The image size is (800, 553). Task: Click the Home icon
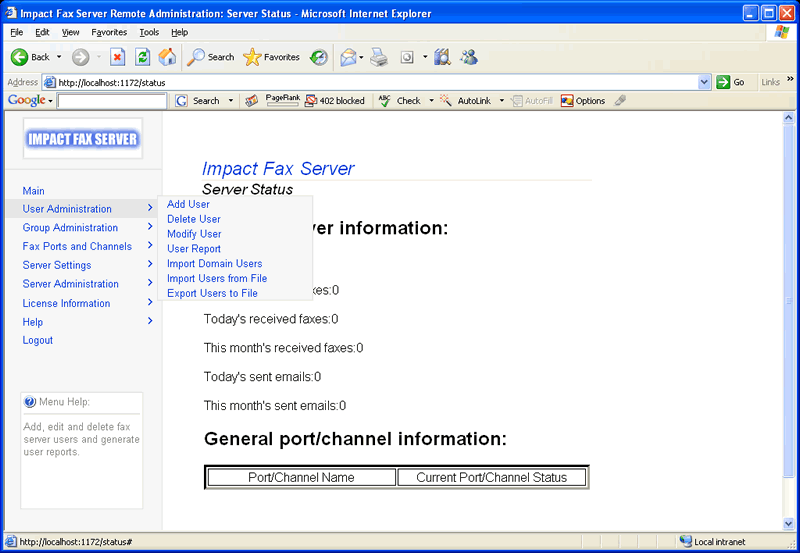click(x=167, y=57)
